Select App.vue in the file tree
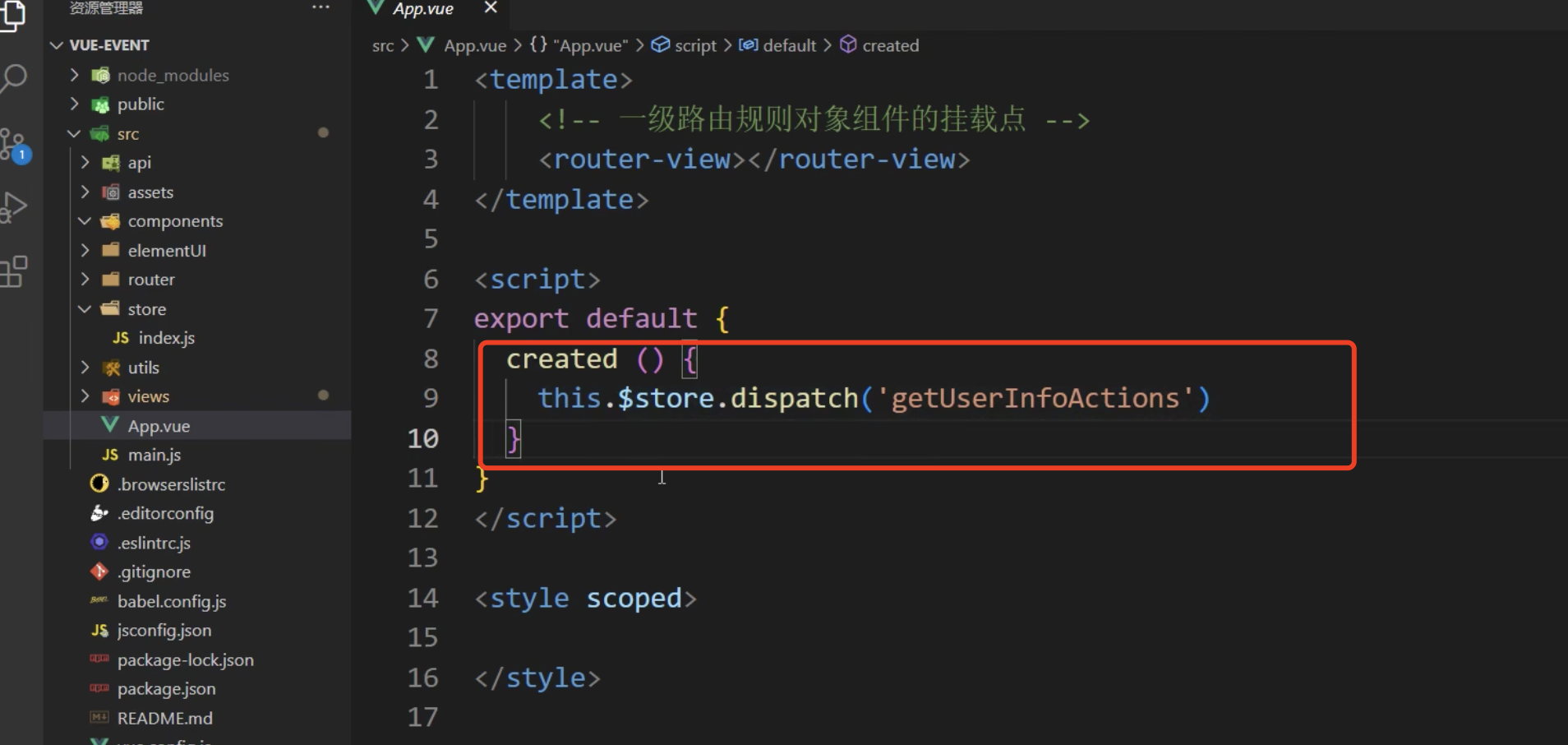Screen dimensions: 1568x745 [x=197, y=426]
